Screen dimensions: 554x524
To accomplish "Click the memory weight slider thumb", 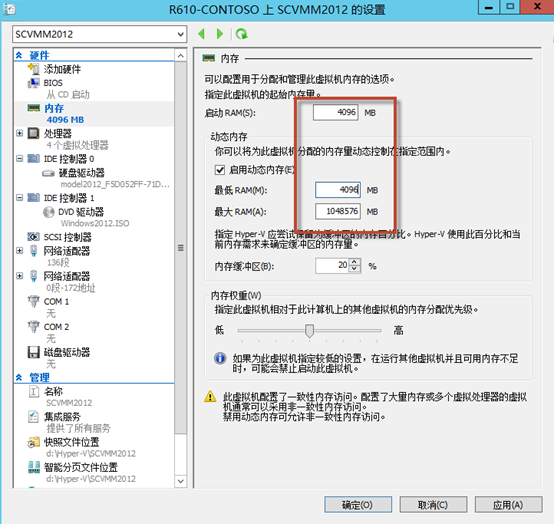I will click(310, 331).
